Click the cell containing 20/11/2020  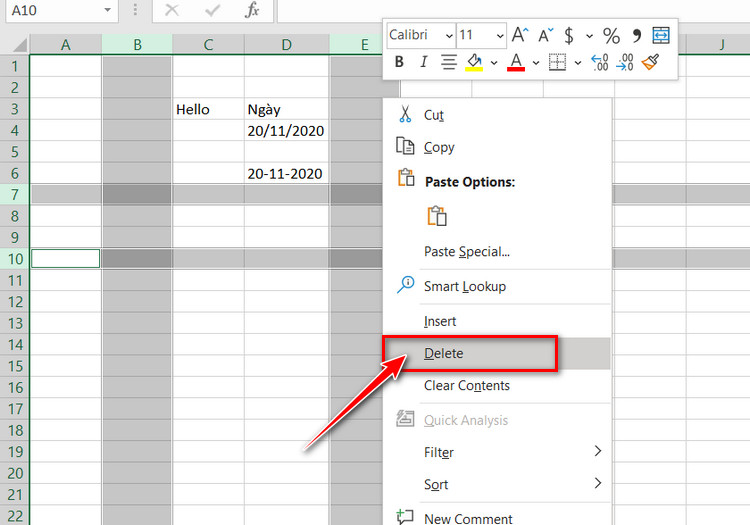[x=287, y=131]
